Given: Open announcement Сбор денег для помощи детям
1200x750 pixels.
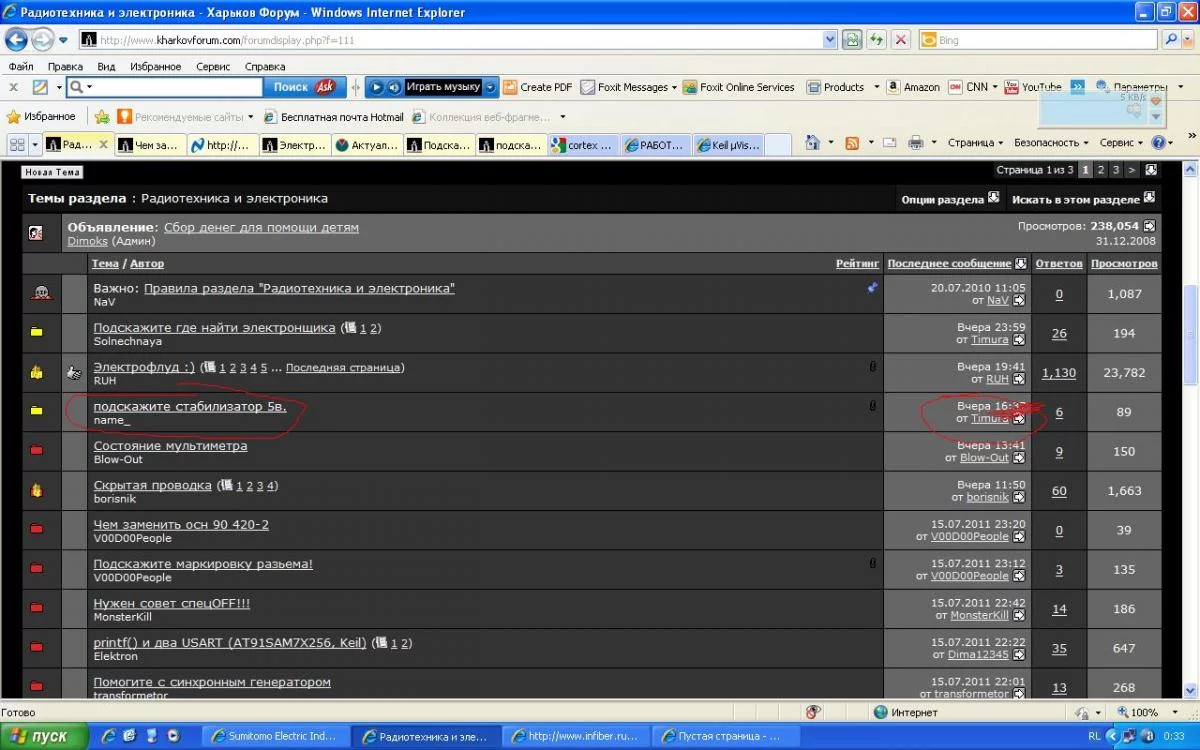Looking at the screenshot, I should coord(261,227).
